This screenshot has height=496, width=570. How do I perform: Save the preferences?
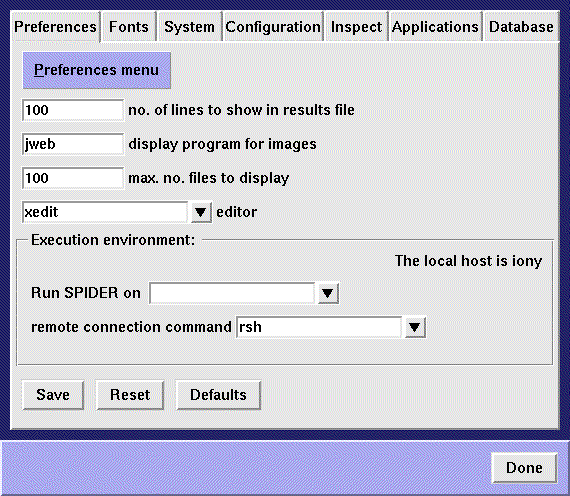[x=53, y=395]
